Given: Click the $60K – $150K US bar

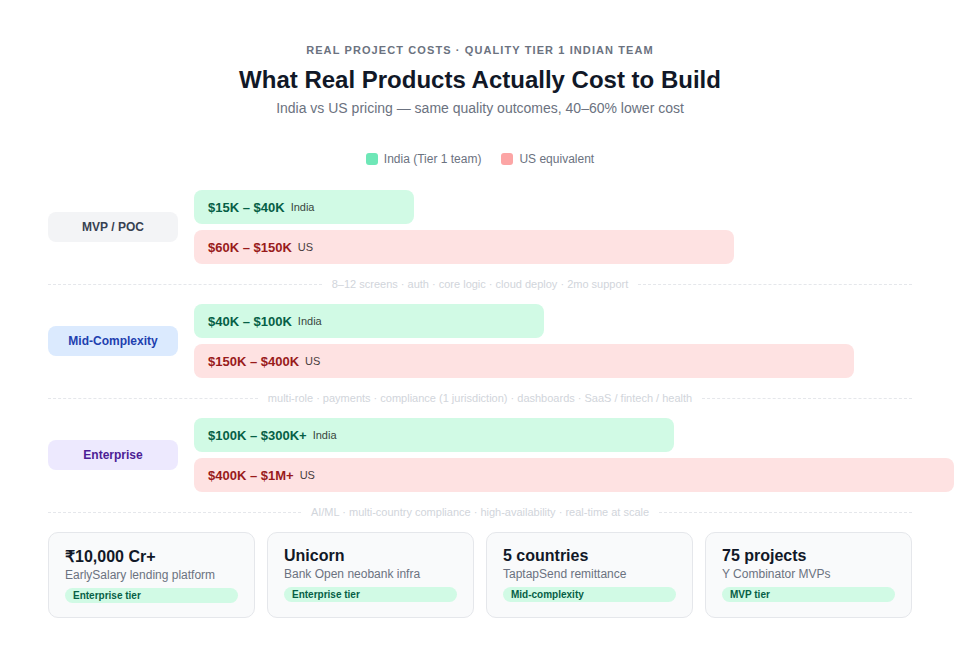Looking at the screenshot, I should coord(463,246).
